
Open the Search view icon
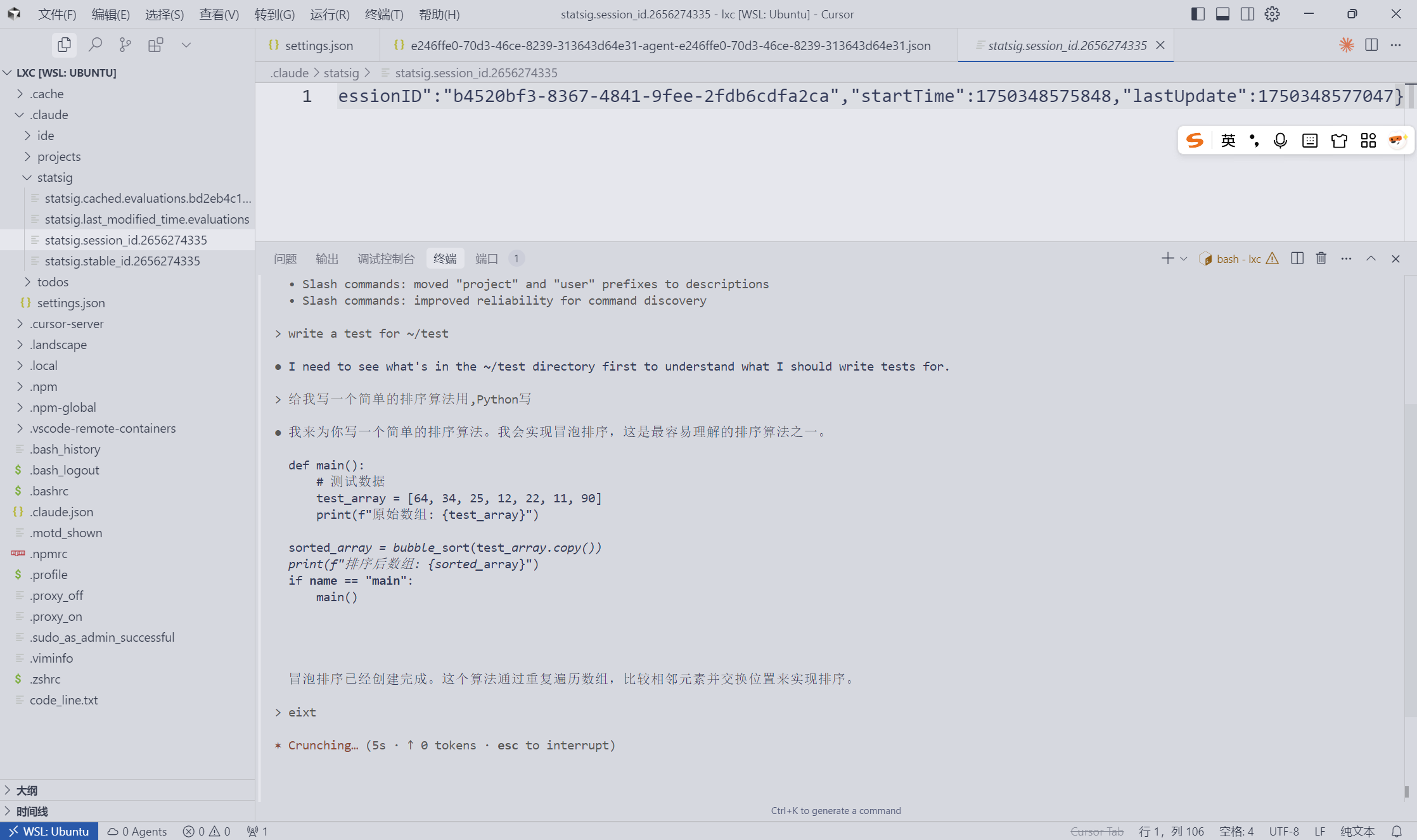click(x=95, y=45)
